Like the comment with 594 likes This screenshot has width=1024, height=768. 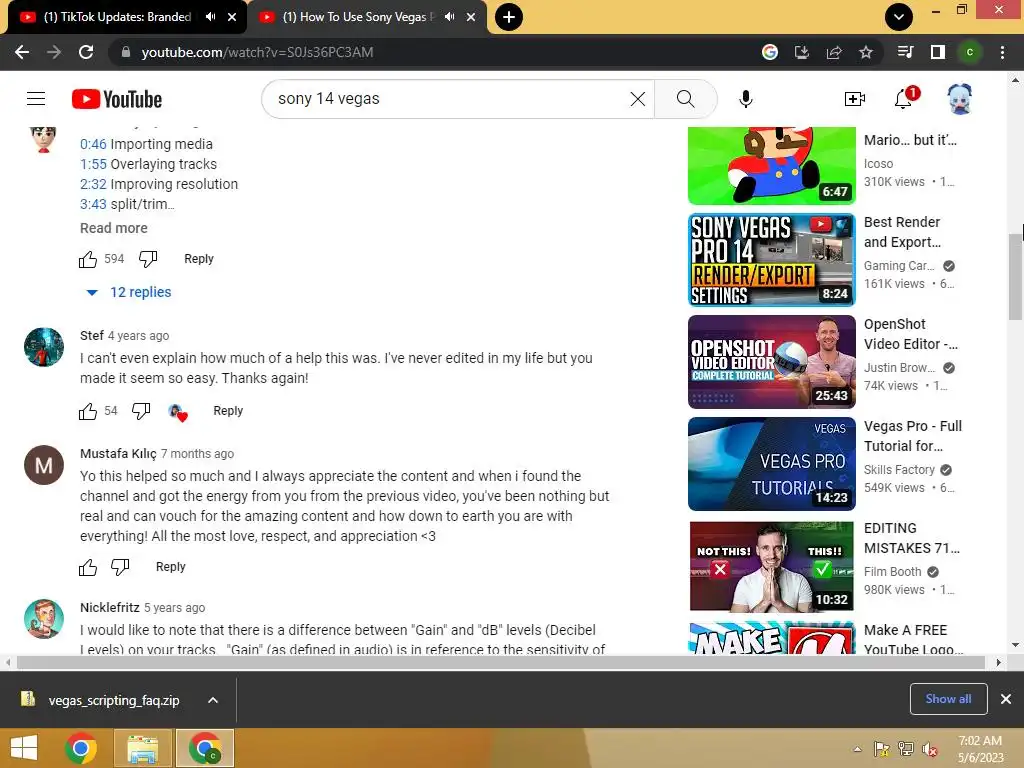[x=88, y=259]
